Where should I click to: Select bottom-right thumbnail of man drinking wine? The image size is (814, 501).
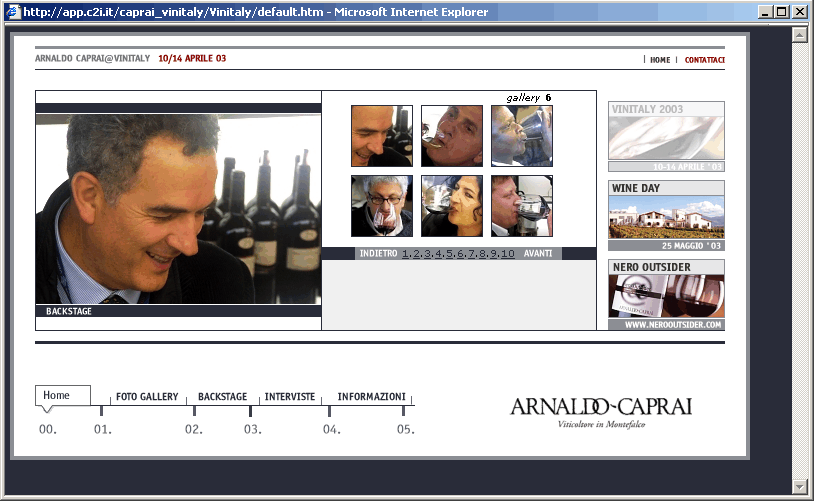tap(522, 206)
